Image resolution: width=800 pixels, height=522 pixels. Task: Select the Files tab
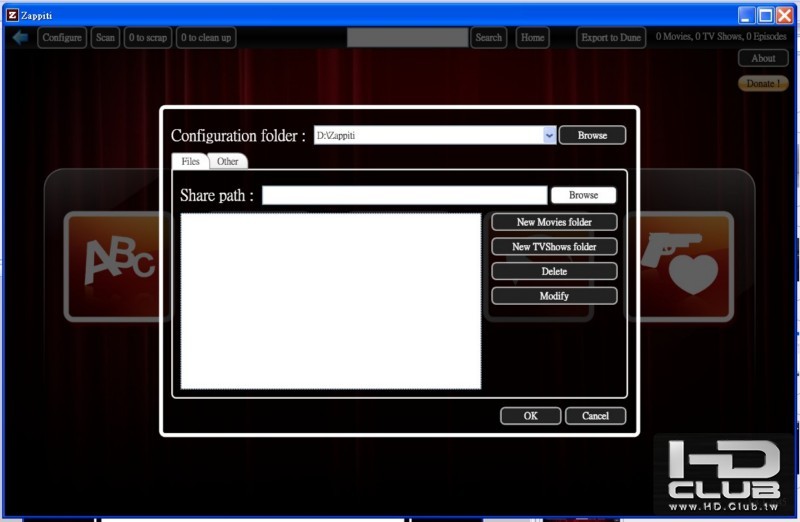click(190, 161)
